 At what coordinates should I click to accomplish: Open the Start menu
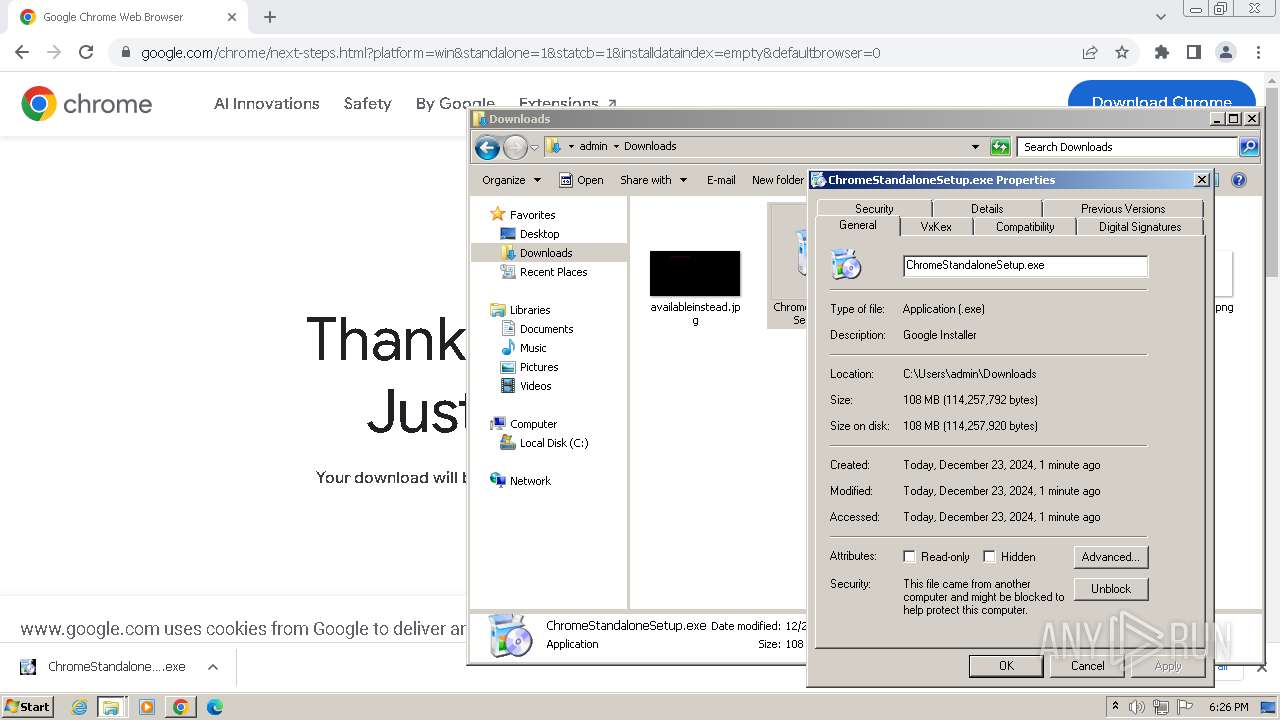(27, 707)
